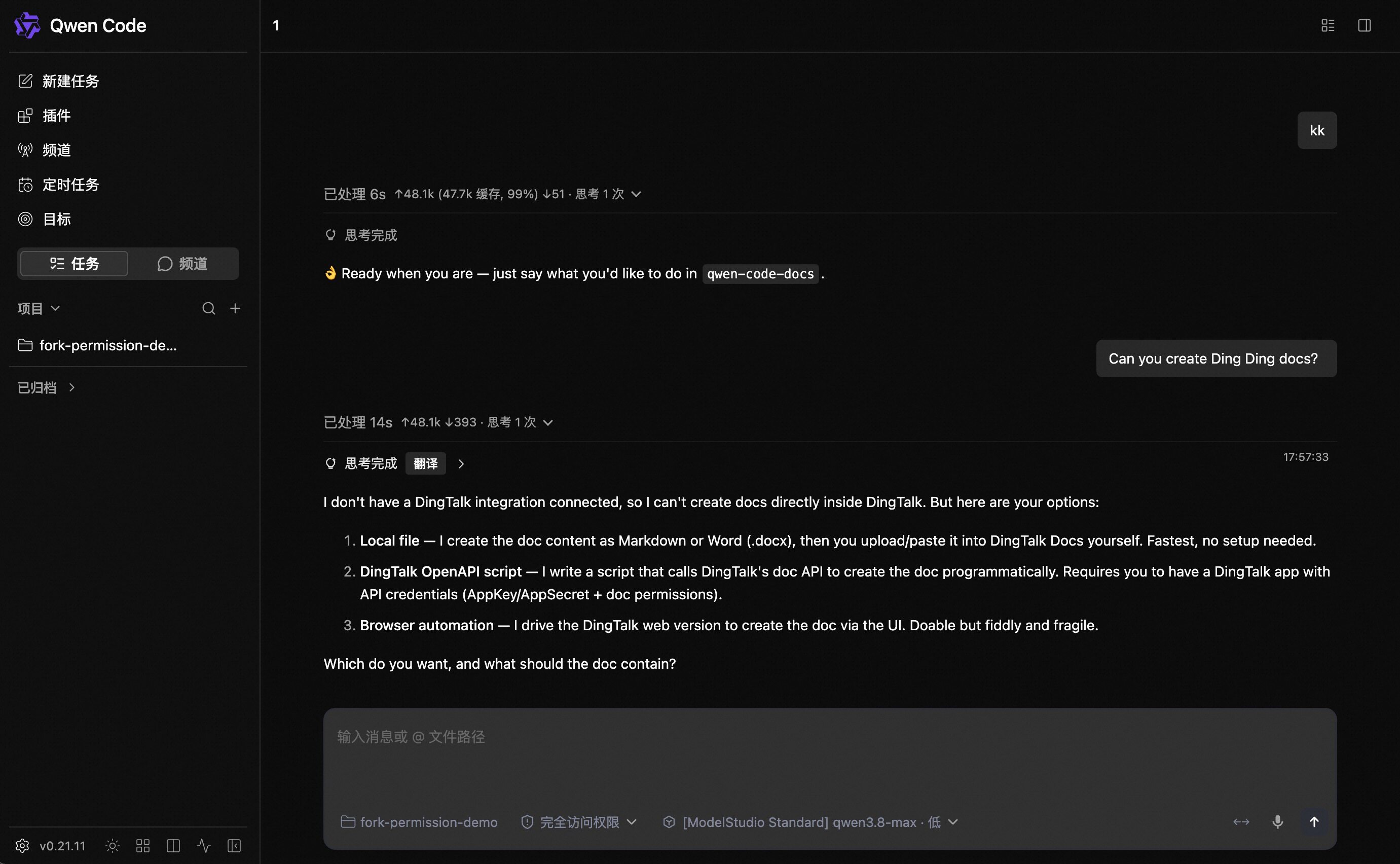Go to 定时任务 scheduled tasks

[128, 185]
